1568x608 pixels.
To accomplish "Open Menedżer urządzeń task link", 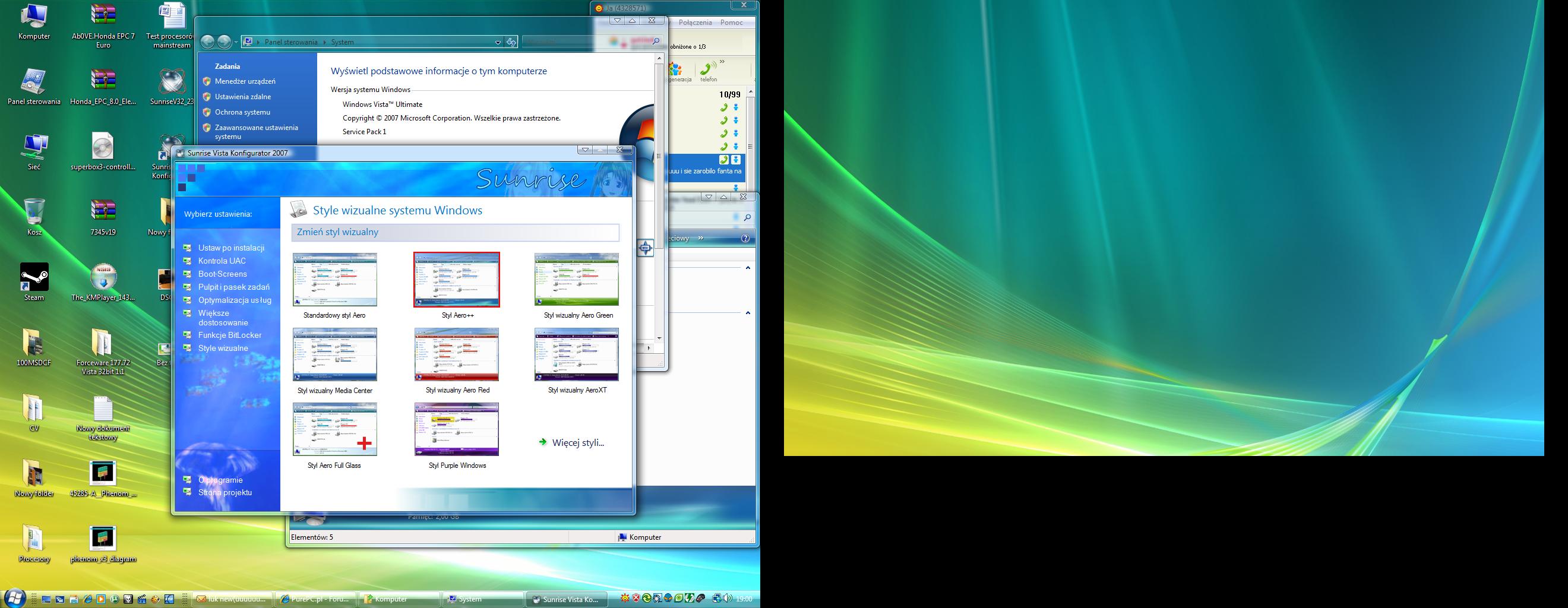I will [x=245, y=81].
